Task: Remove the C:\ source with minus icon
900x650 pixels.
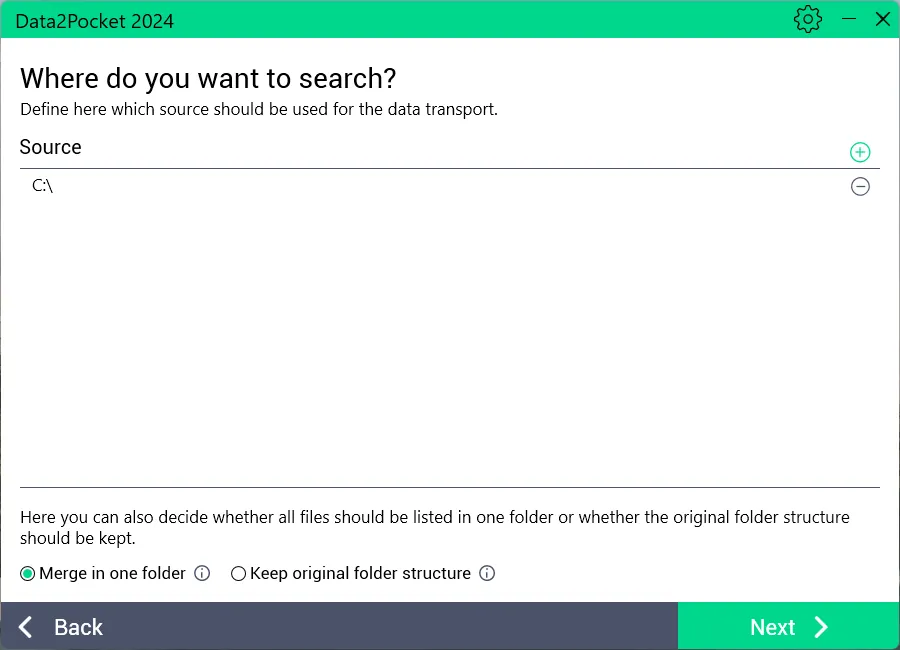Action: tap(860, 186)
